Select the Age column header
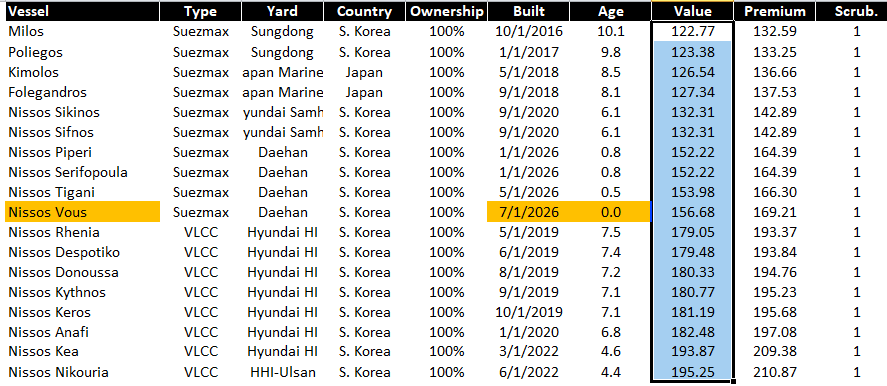Image resolution: width=887 pixels, height=386 pixels. pos(610,11)
